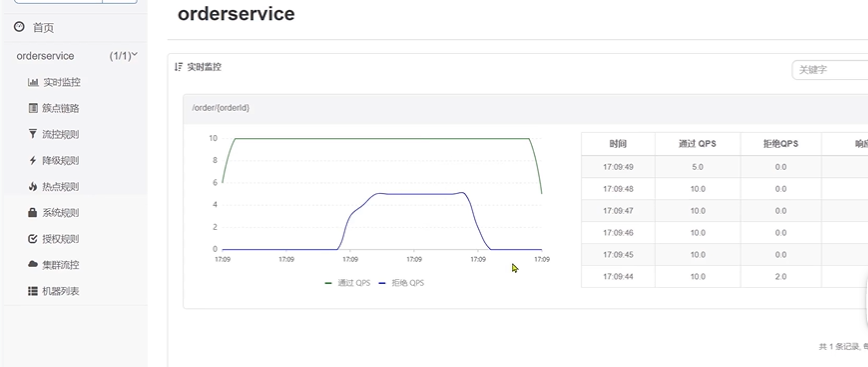Select the 17:09:44 time cell
The width and height of the screenshot is (868, 367).
point(618,276)
